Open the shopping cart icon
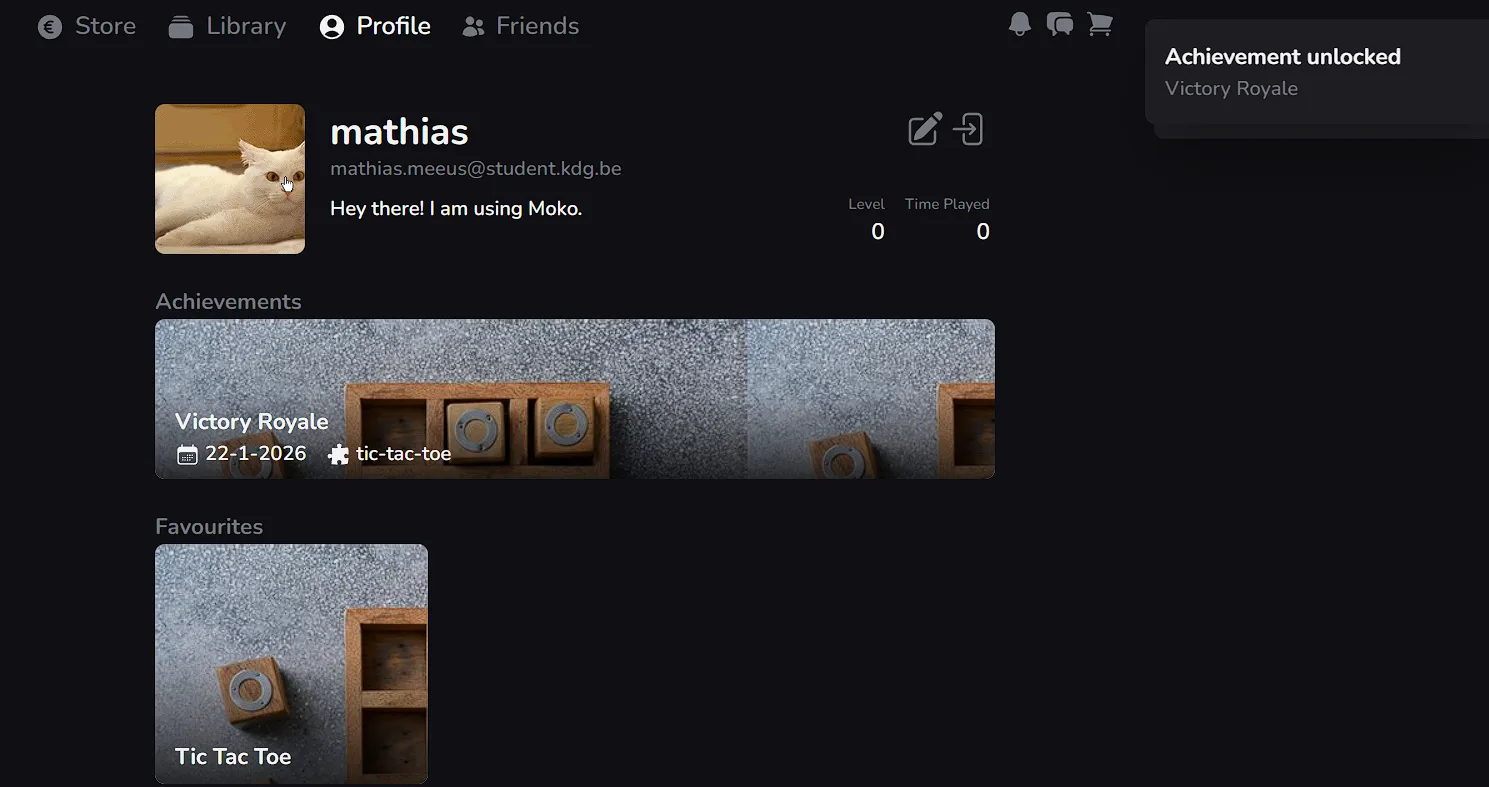Screen dimensions: 1489x787 [x=1099, y=25]
